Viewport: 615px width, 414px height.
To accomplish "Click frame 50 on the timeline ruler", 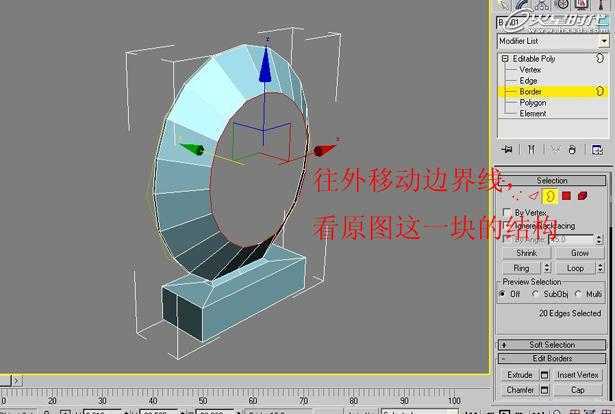I will coord(203,400).
